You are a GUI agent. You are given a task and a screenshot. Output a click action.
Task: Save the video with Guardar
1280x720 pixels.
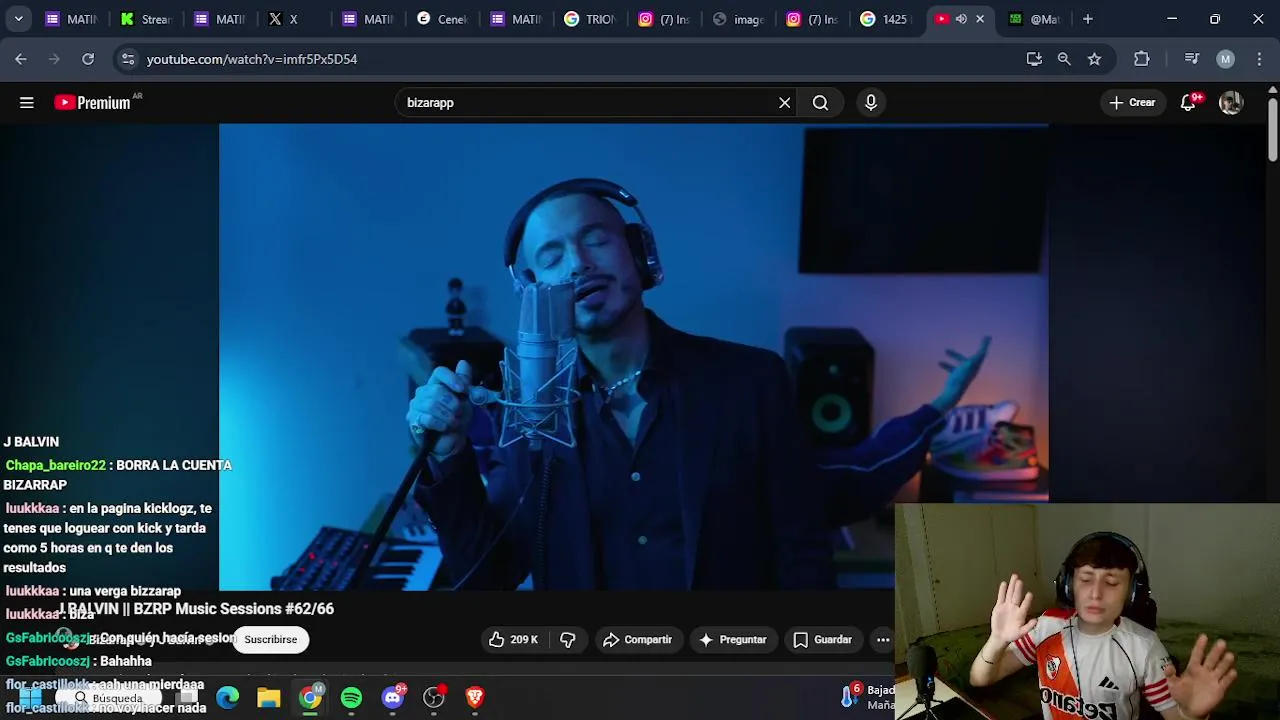click(x=823, y=639)
